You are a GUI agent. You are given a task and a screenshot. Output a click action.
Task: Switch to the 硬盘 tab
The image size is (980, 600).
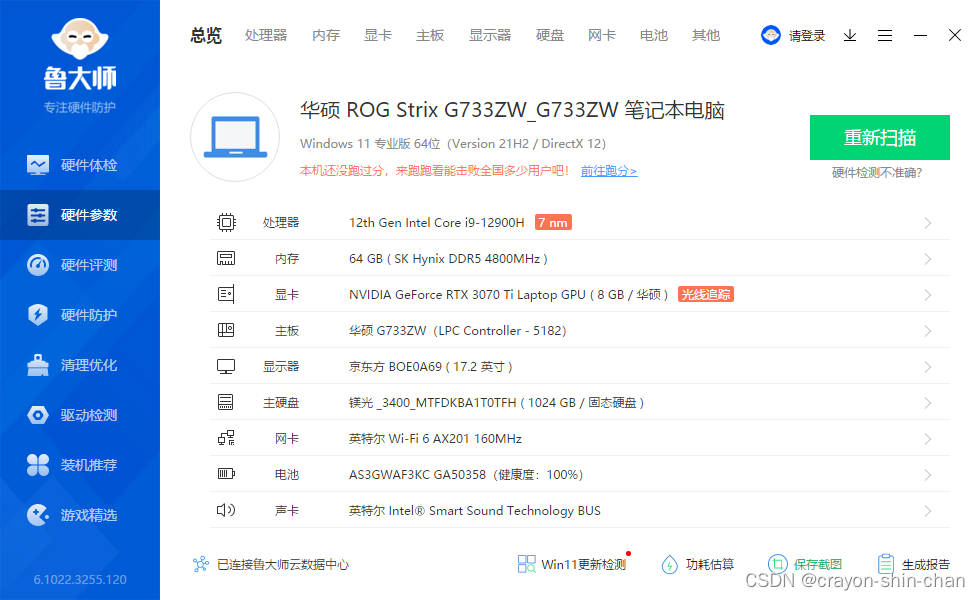click(550, 36)
